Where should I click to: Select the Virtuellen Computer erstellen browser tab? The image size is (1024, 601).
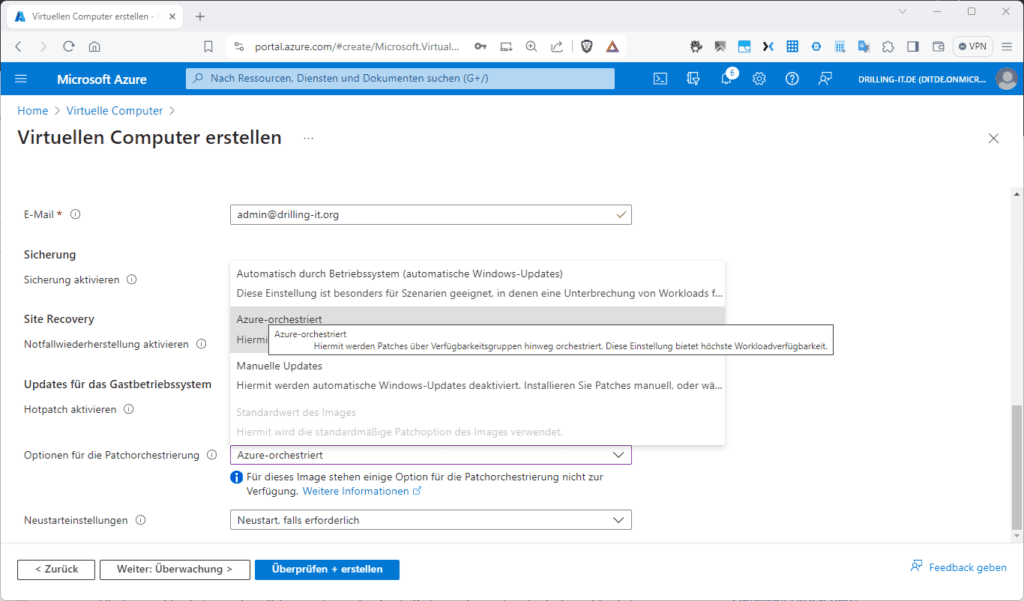point(95,17)
